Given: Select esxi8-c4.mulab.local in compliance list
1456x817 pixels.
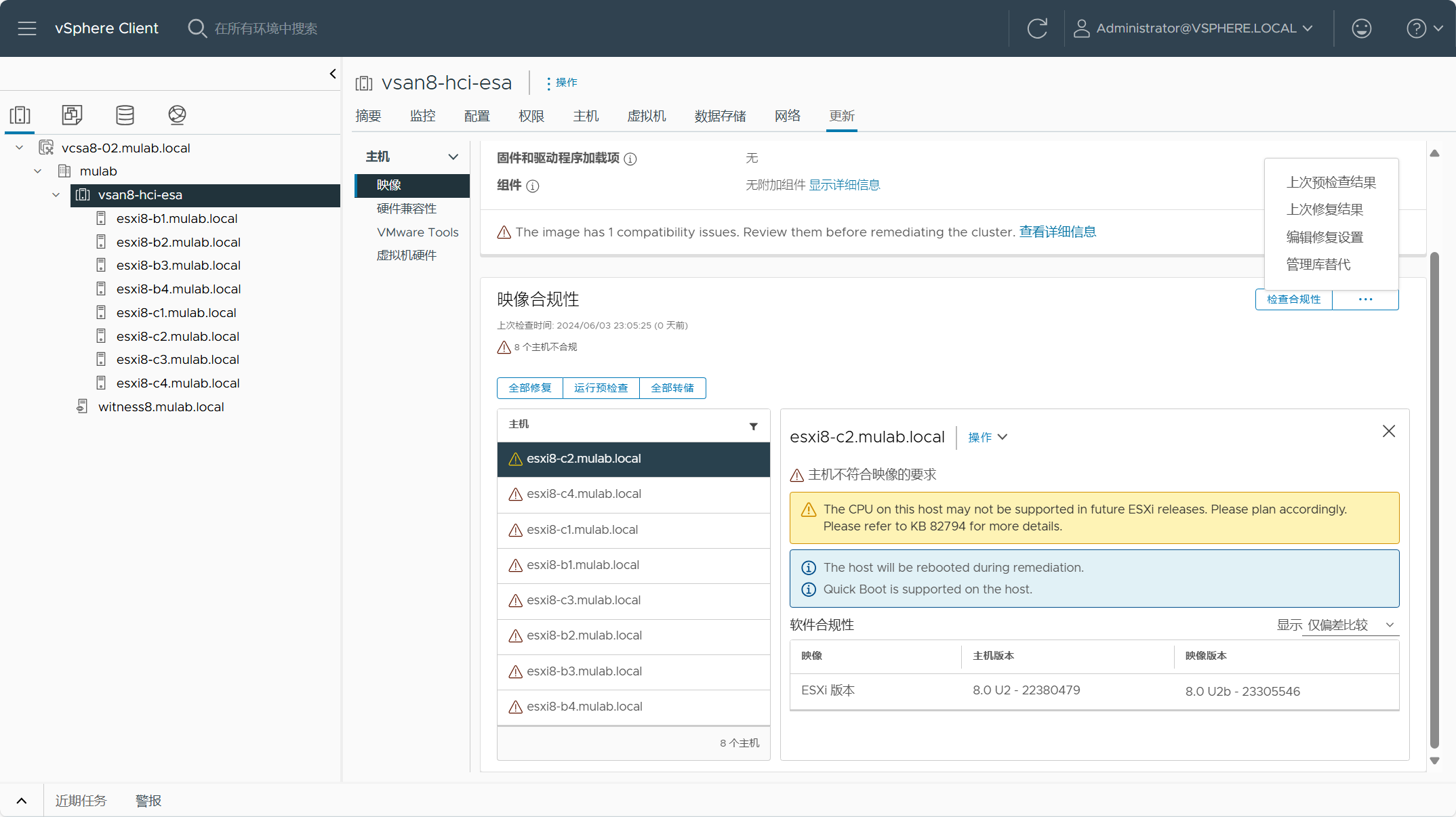Looking at the screenshot, I should pos(633,494).
